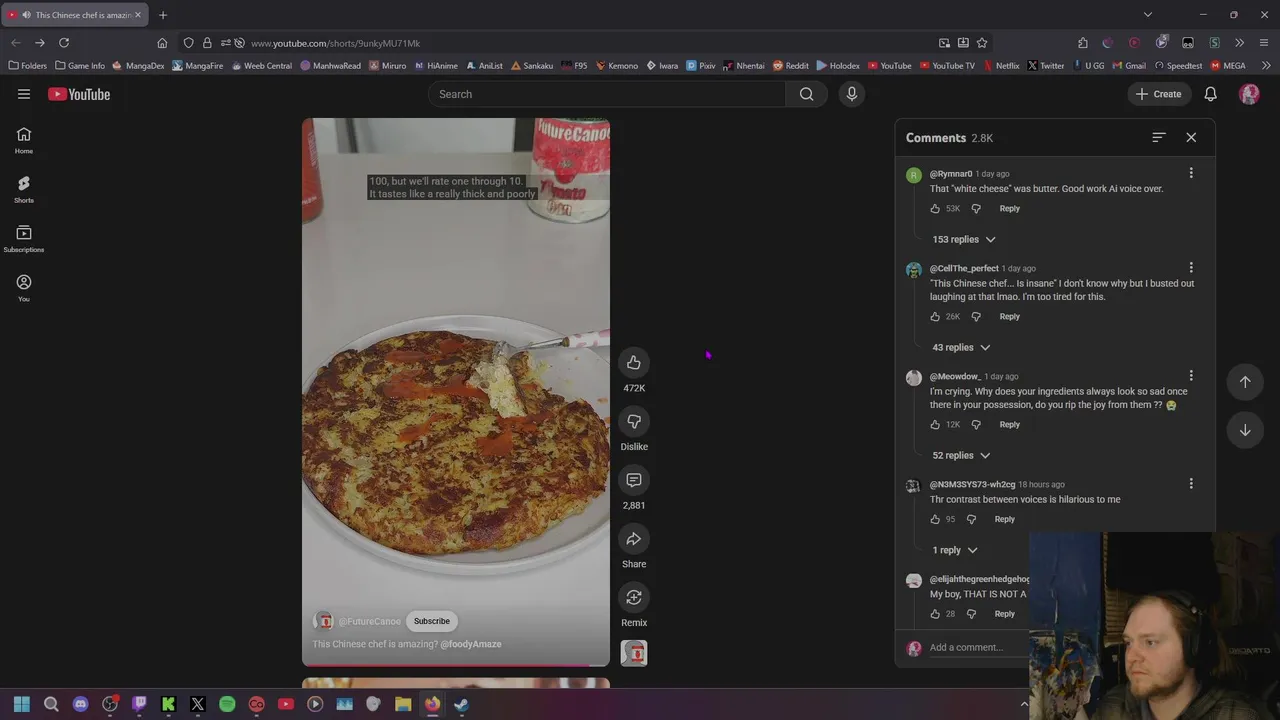Seek using the Short's red progress bar
Image resolution: width=1280 pixels, height=720 pixels.
coord(456,664)
